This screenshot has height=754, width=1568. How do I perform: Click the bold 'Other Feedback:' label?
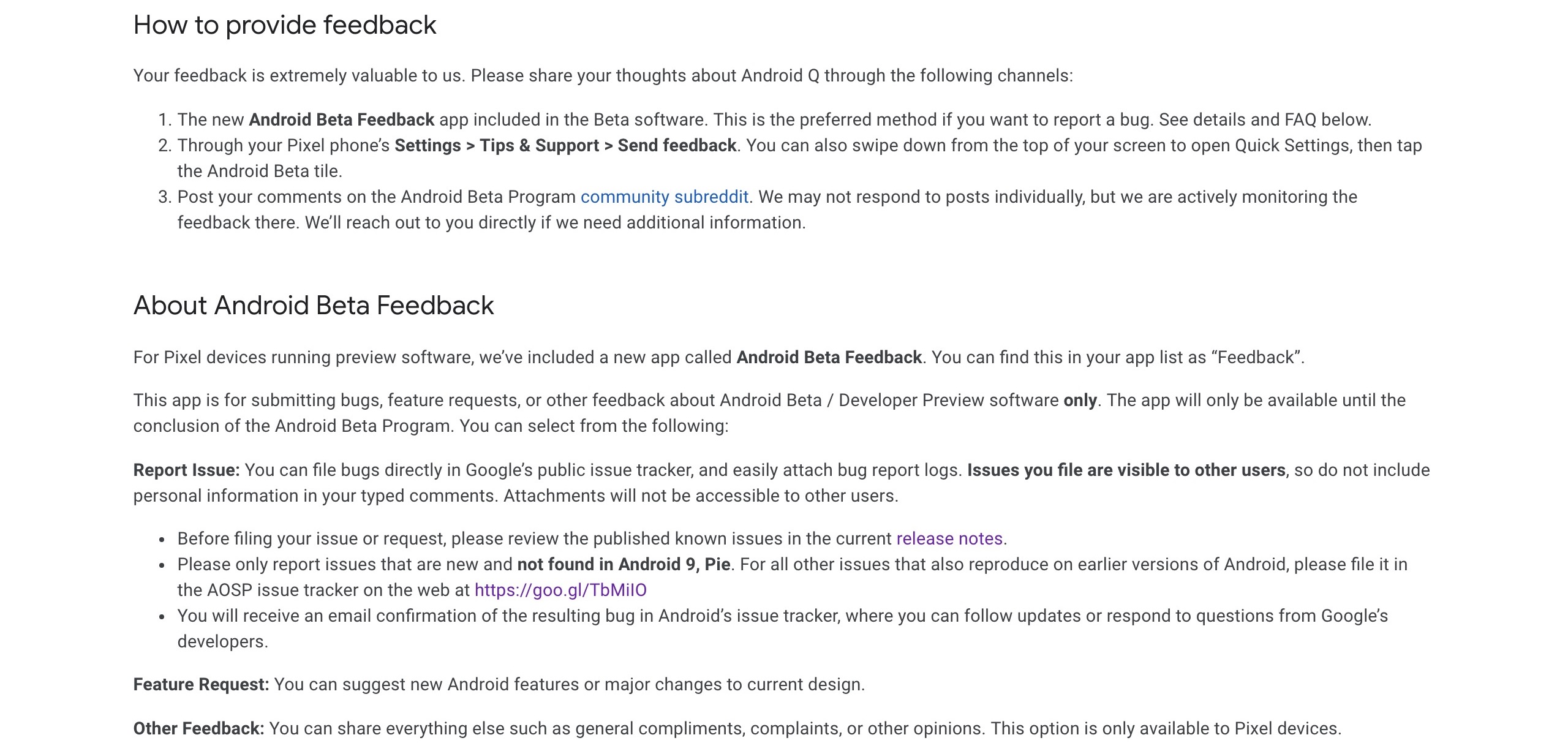coord(198,728)
